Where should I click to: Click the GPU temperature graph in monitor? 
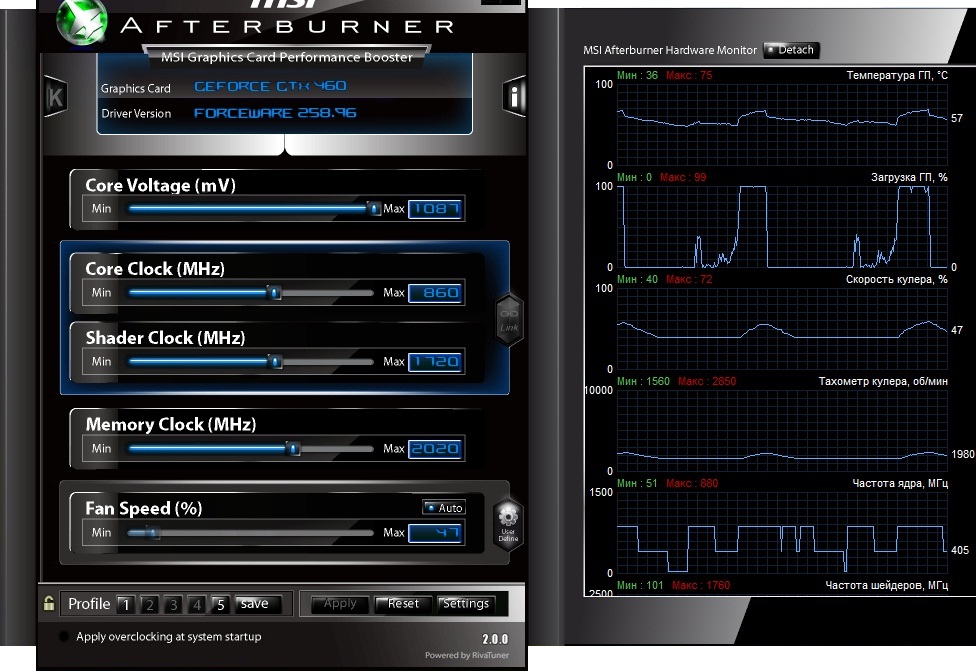(782, 124)
